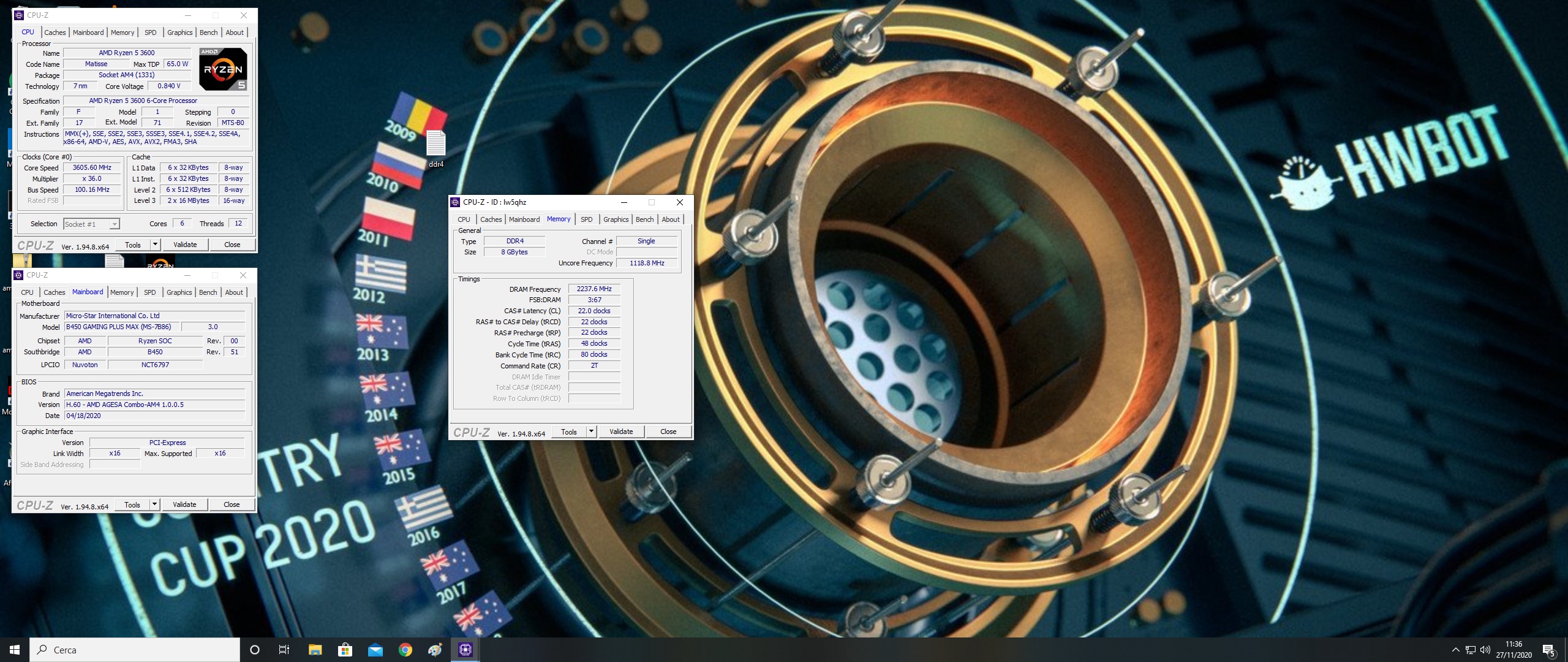Viewport: 1568px width, 662px height.
Task: Switch to Mainboard tab in top CPU window
Action: click(x=88, y=32)
